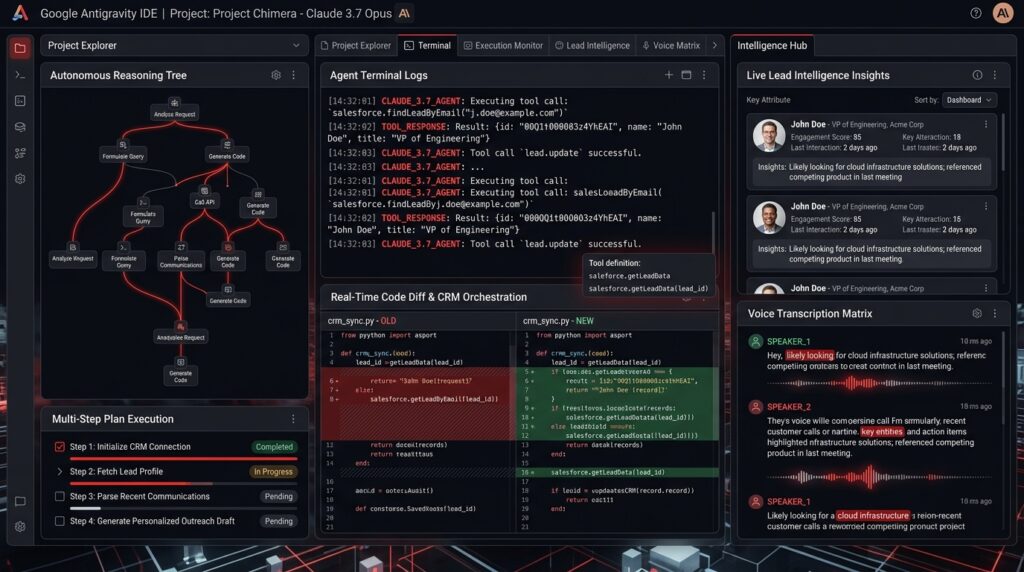
Task: Open the Execution Monitor tab
Action: point(504,46)
